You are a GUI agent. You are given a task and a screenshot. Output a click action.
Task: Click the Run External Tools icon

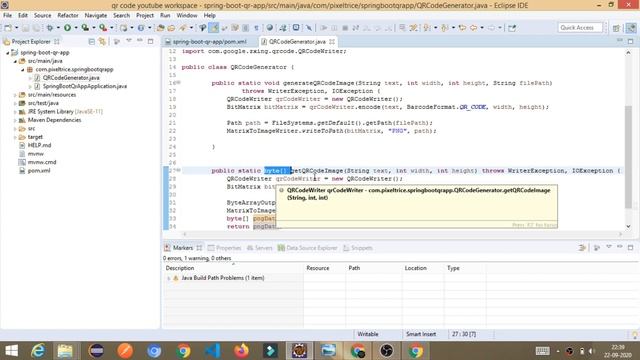[x=103, y=28]
